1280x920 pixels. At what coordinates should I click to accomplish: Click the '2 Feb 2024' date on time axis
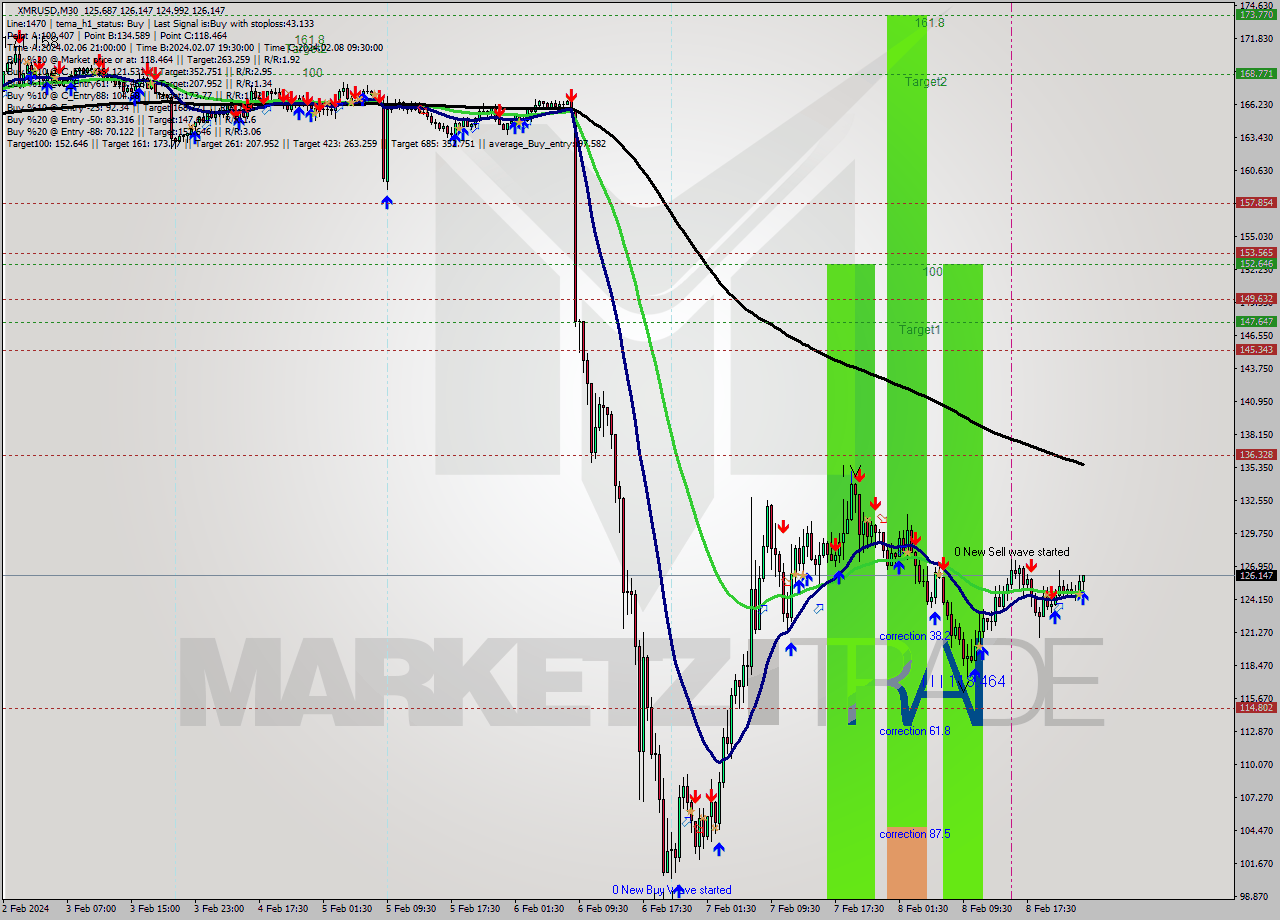25,909
